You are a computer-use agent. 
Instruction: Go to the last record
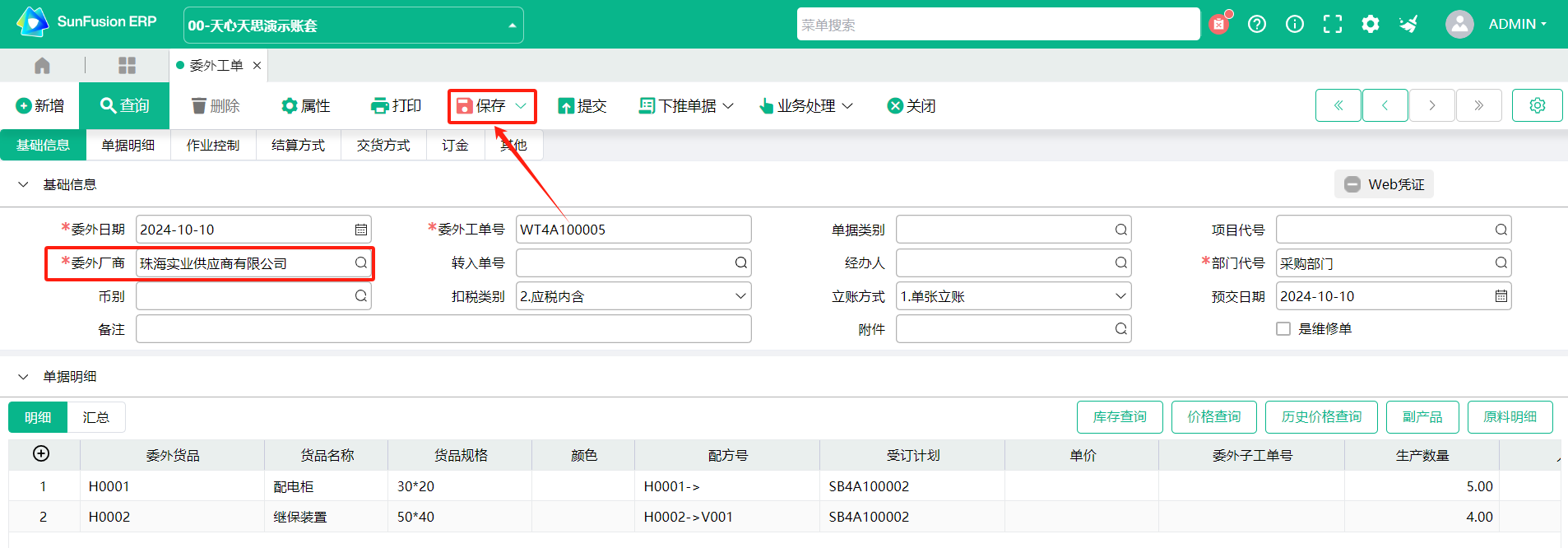pyautogui.click(x=1479, y=105)
